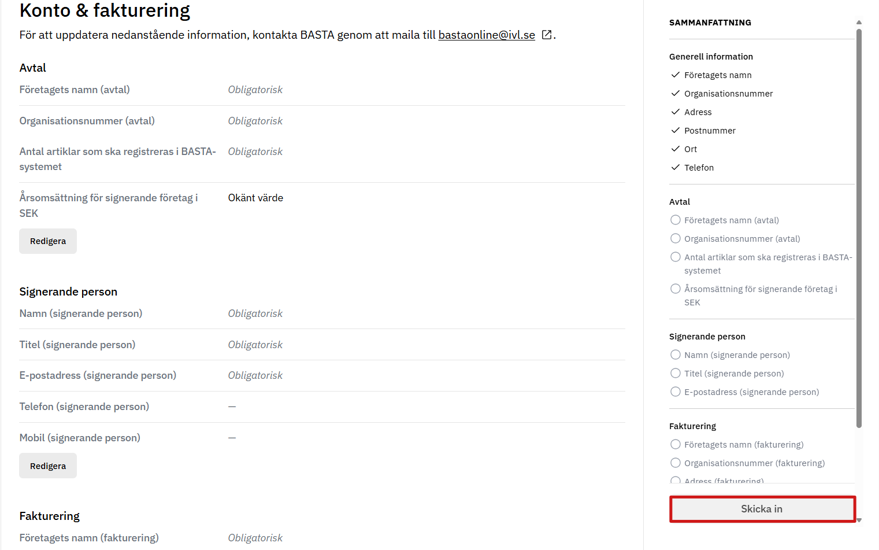
Task: Select the Företagets namn (avtal) circle in summary
Action: coord(675,220)
